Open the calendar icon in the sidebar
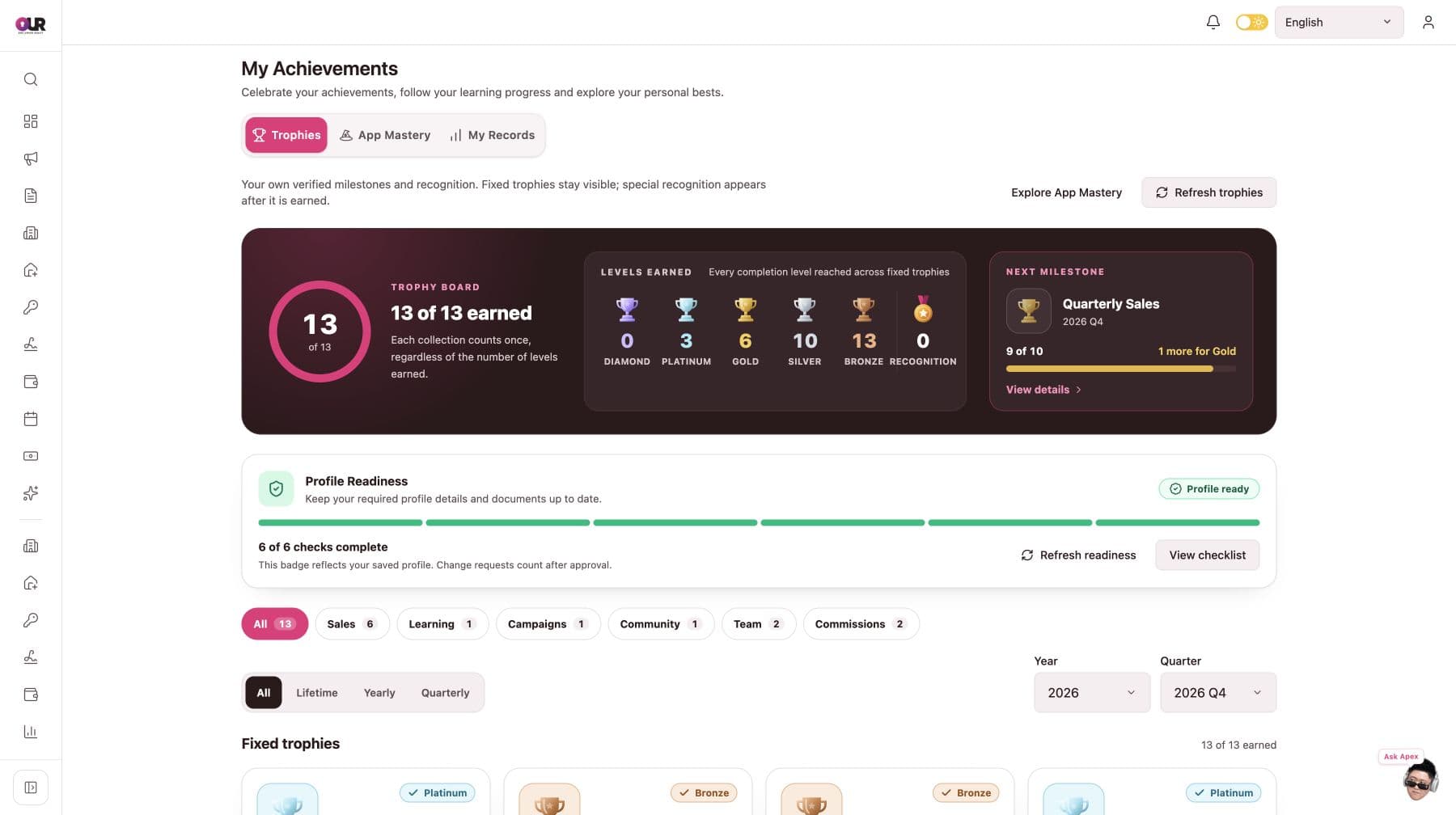 click(31, 419)
